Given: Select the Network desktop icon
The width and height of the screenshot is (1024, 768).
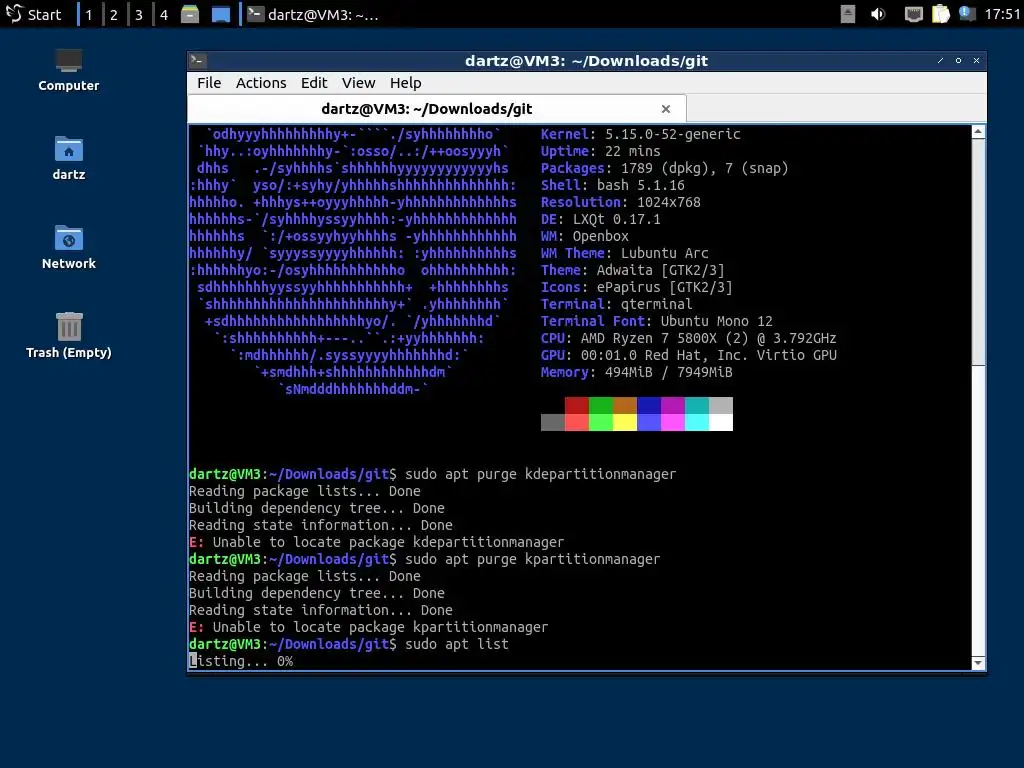Looking at the screenshot, I should [x=69, y=248].
